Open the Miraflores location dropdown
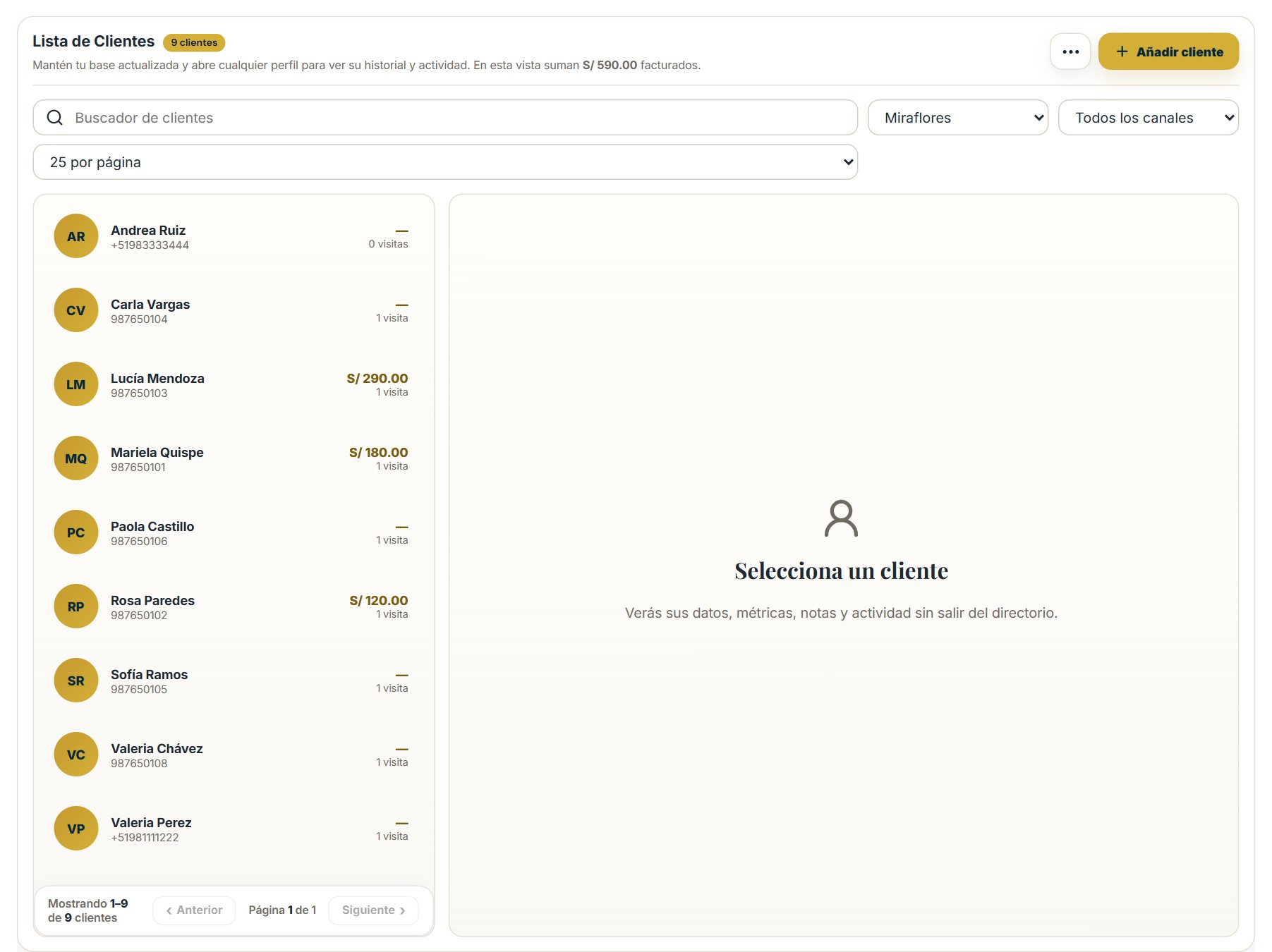Viewport: 1272px width, 952px height. 957,118
